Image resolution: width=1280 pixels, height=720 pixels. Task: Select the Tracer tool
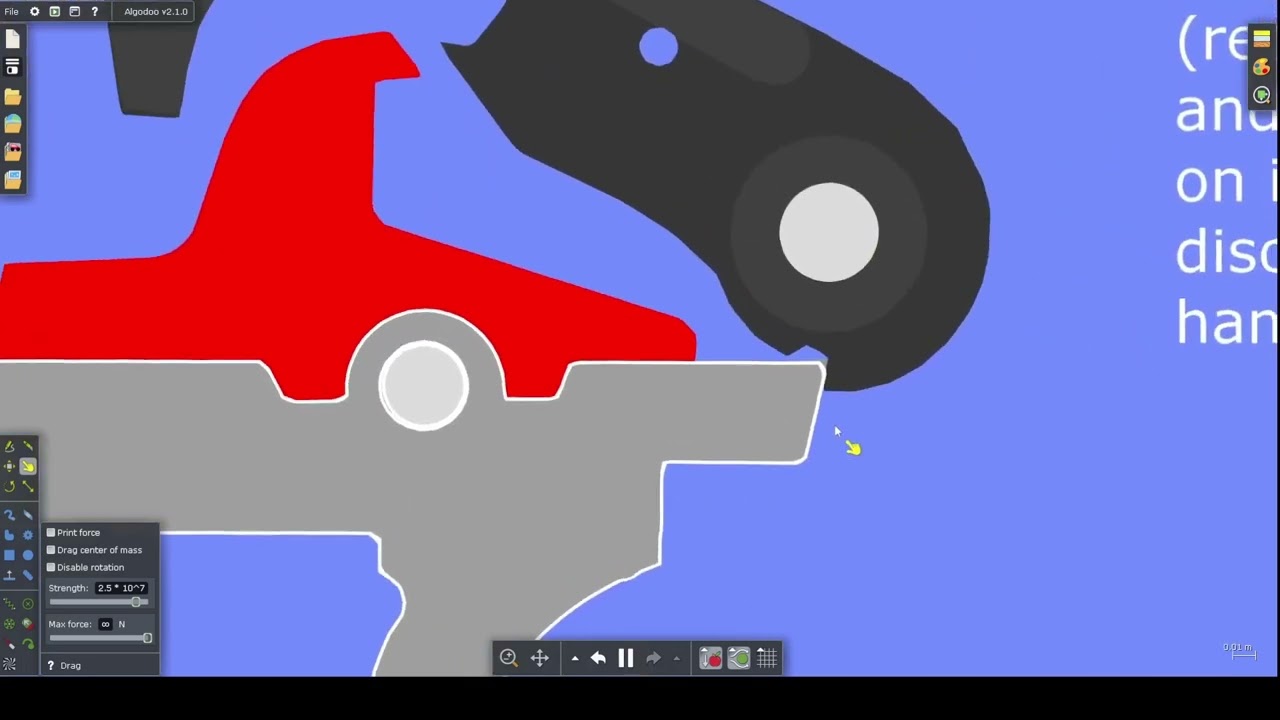(x=28, y=644)
